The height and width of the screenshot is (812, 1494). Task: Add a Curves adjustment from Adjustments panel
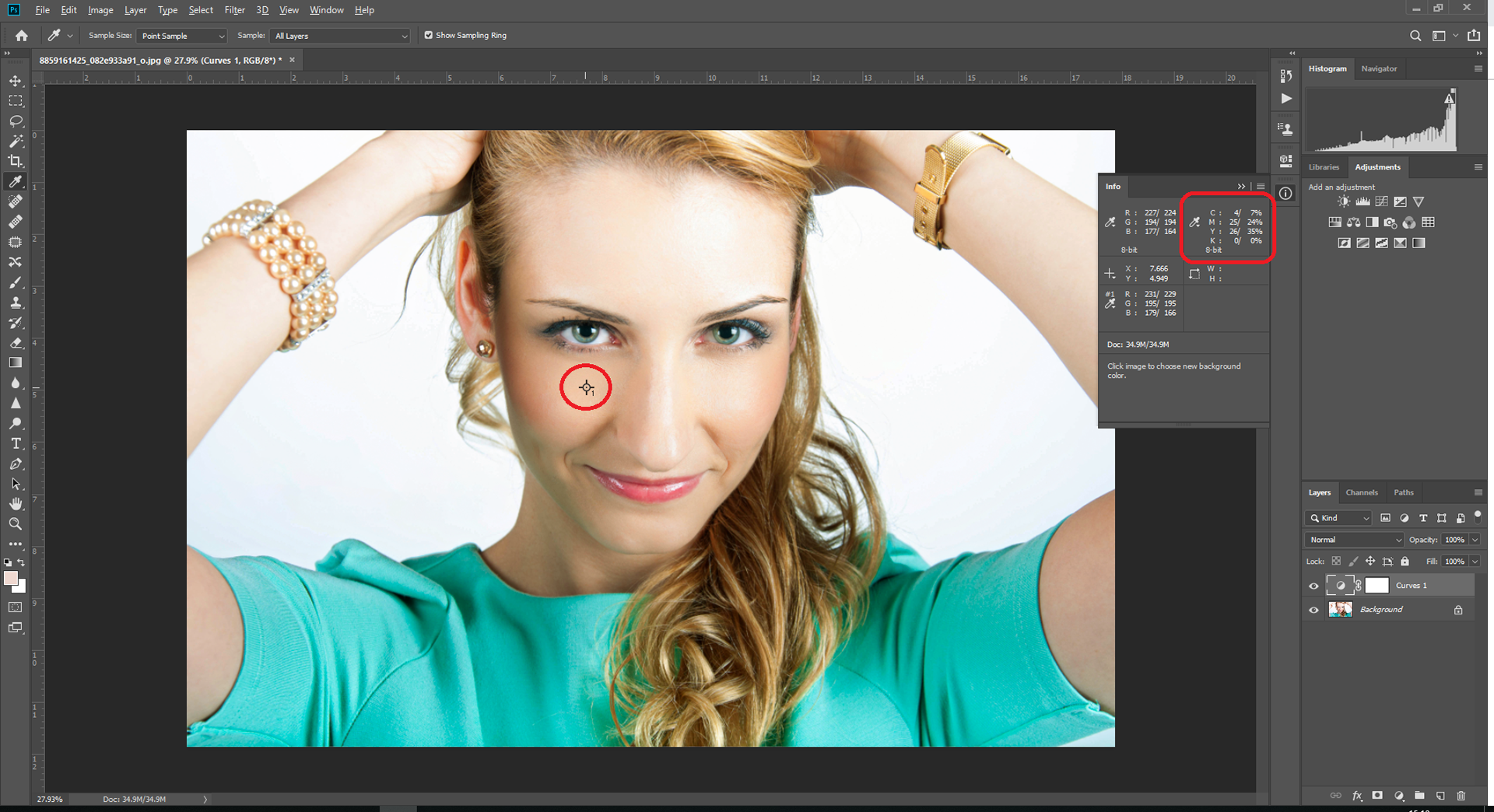point(1381,201)
